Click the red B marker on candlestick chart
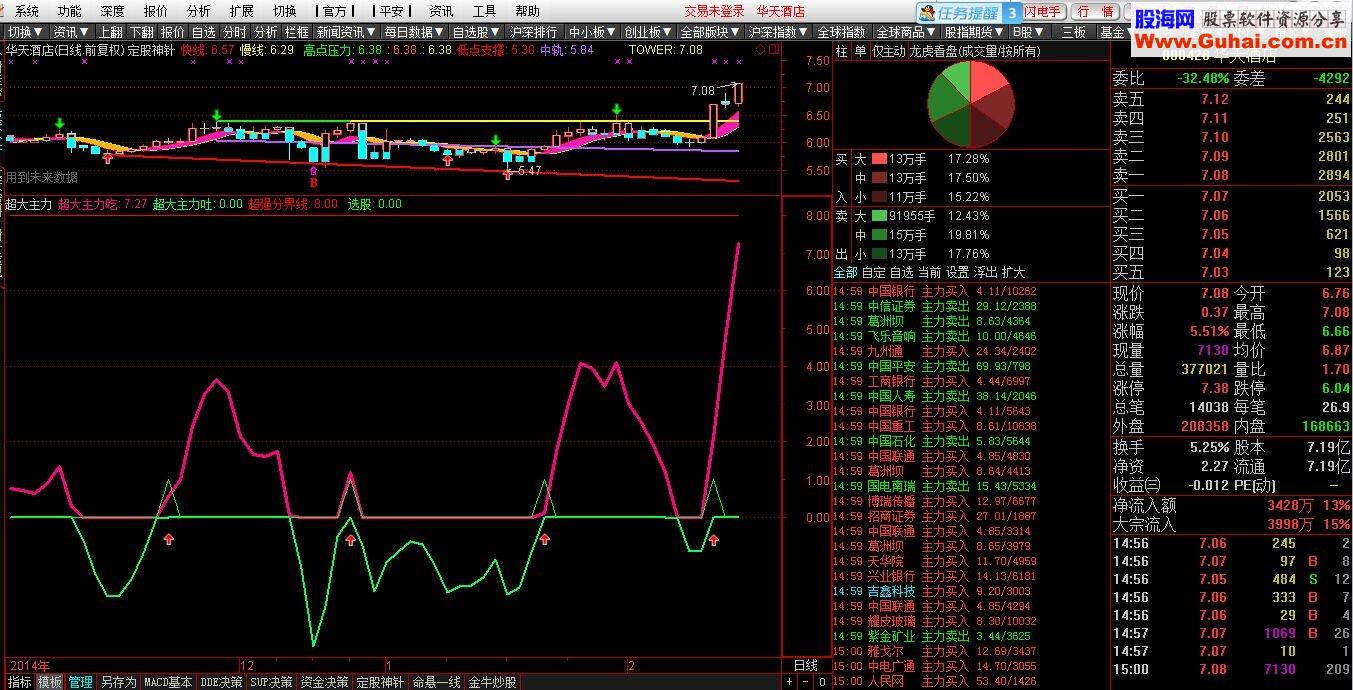 click(x=314, y=184)
